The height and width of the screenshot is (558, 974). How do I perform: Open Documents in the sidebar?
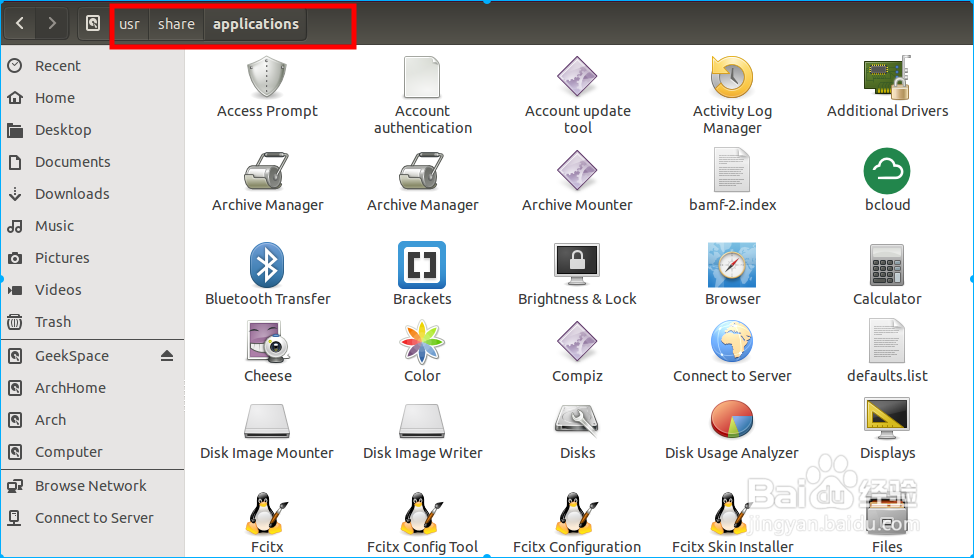coord(93,162)
